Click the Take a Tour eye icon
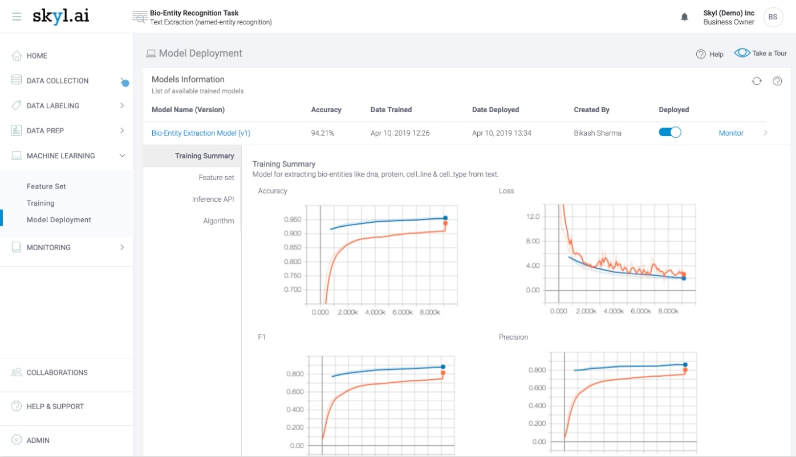The width and height of the screenshot is (796, 457). 742,53
